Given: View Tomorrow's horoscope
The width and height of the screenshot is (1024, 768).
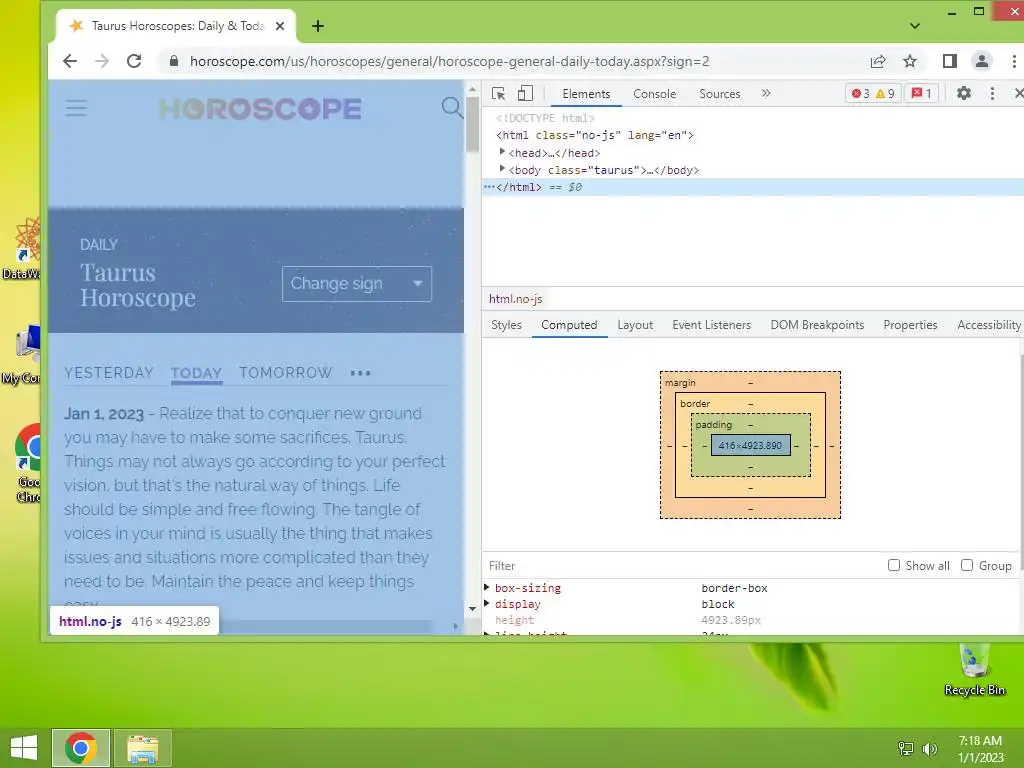Looking at the screenshot, I should [x=285, y=373].
